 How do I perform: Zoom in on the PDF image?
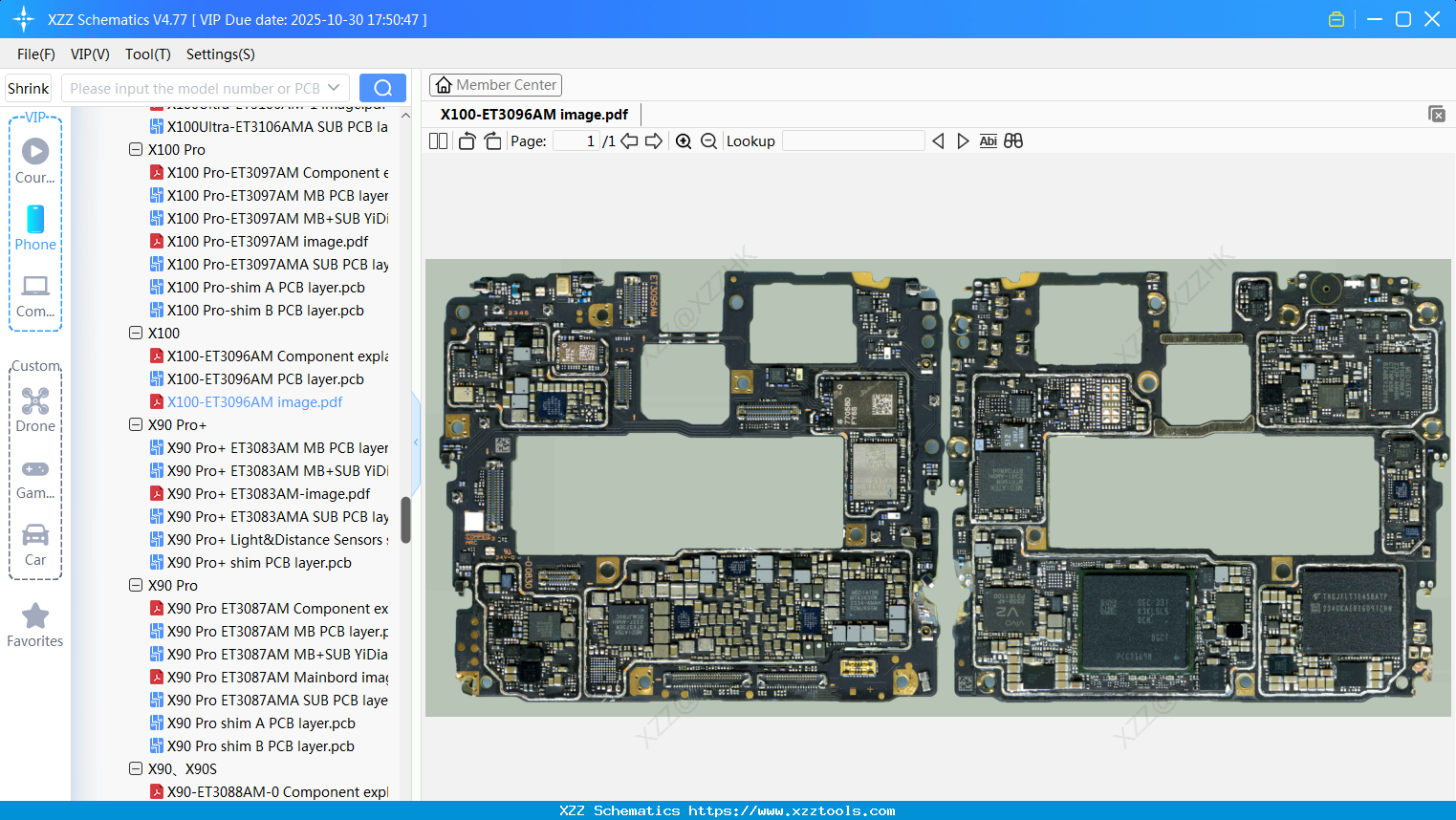pyautogui.click(x=684, y=140)
